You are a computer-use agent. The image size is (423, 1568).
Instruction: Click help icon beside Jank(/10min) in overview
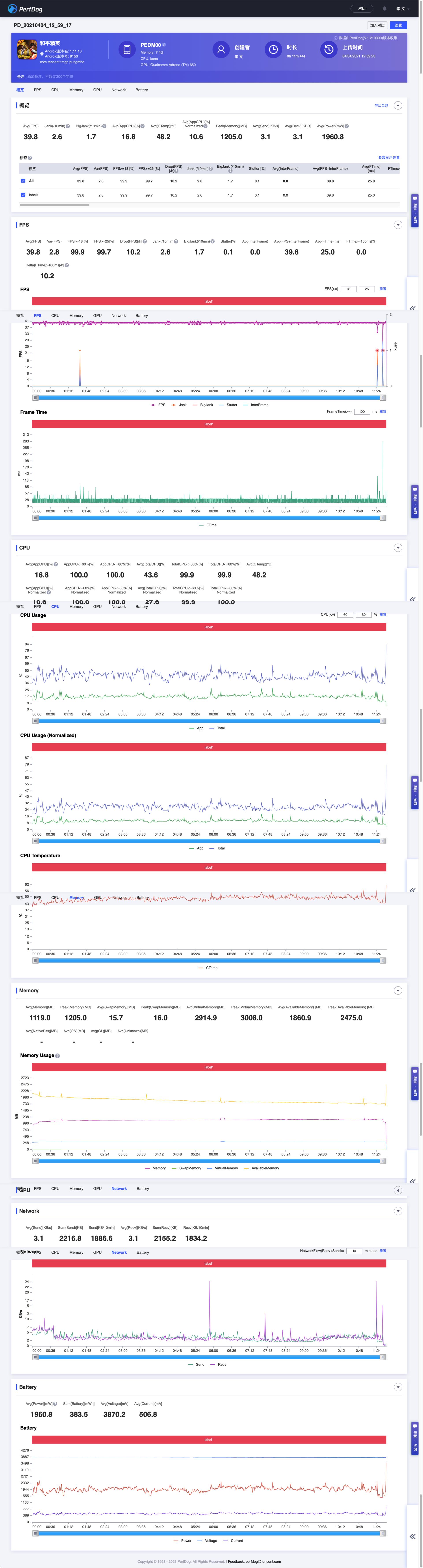point(68,126)
